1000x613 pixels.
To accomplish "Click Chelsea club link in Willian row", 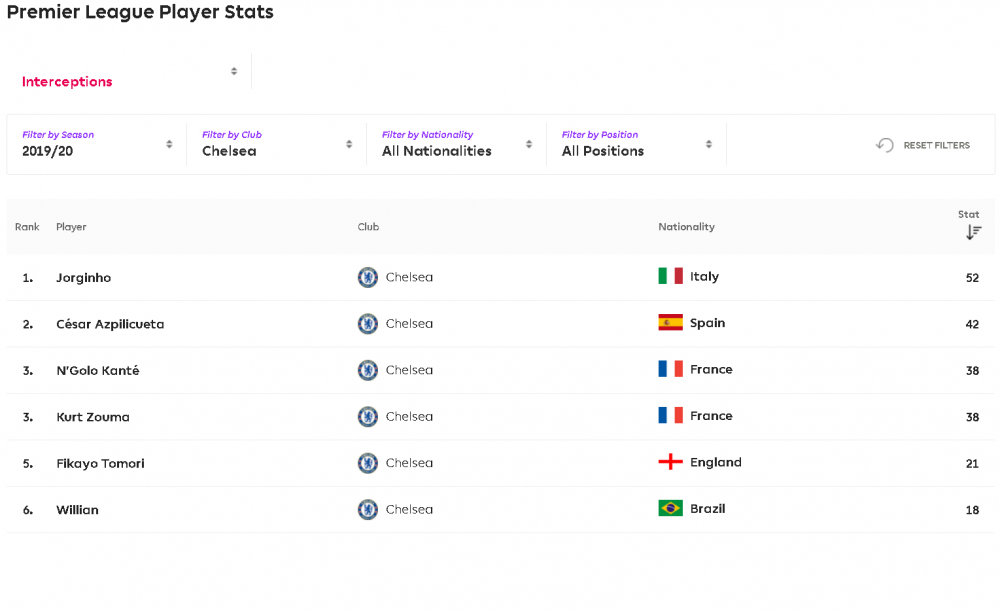I will click(409, 509).
